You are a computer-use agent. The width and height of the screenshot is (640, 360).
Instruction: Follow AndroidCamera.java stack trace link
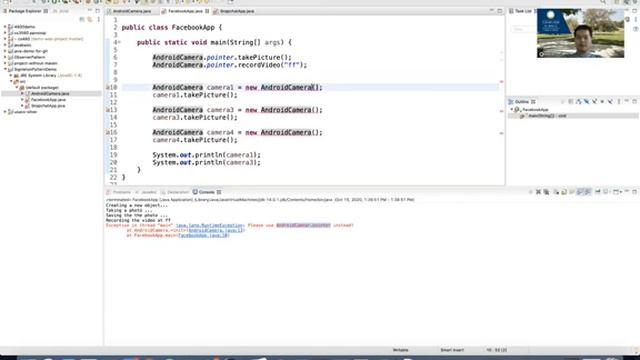pyautogui.click(x=216, y=230)
